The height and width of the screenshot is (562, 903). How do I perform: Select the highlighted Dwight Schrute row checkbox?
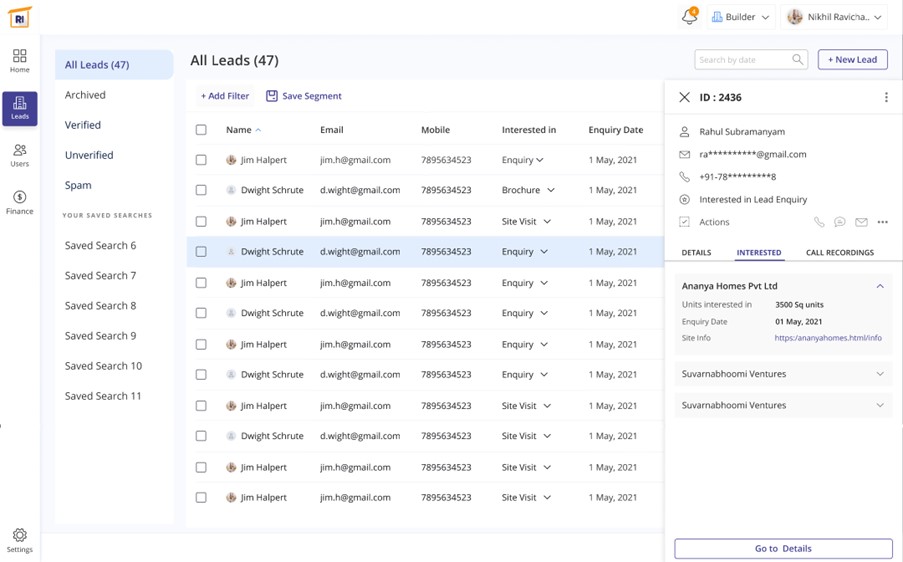coord(201,252)
